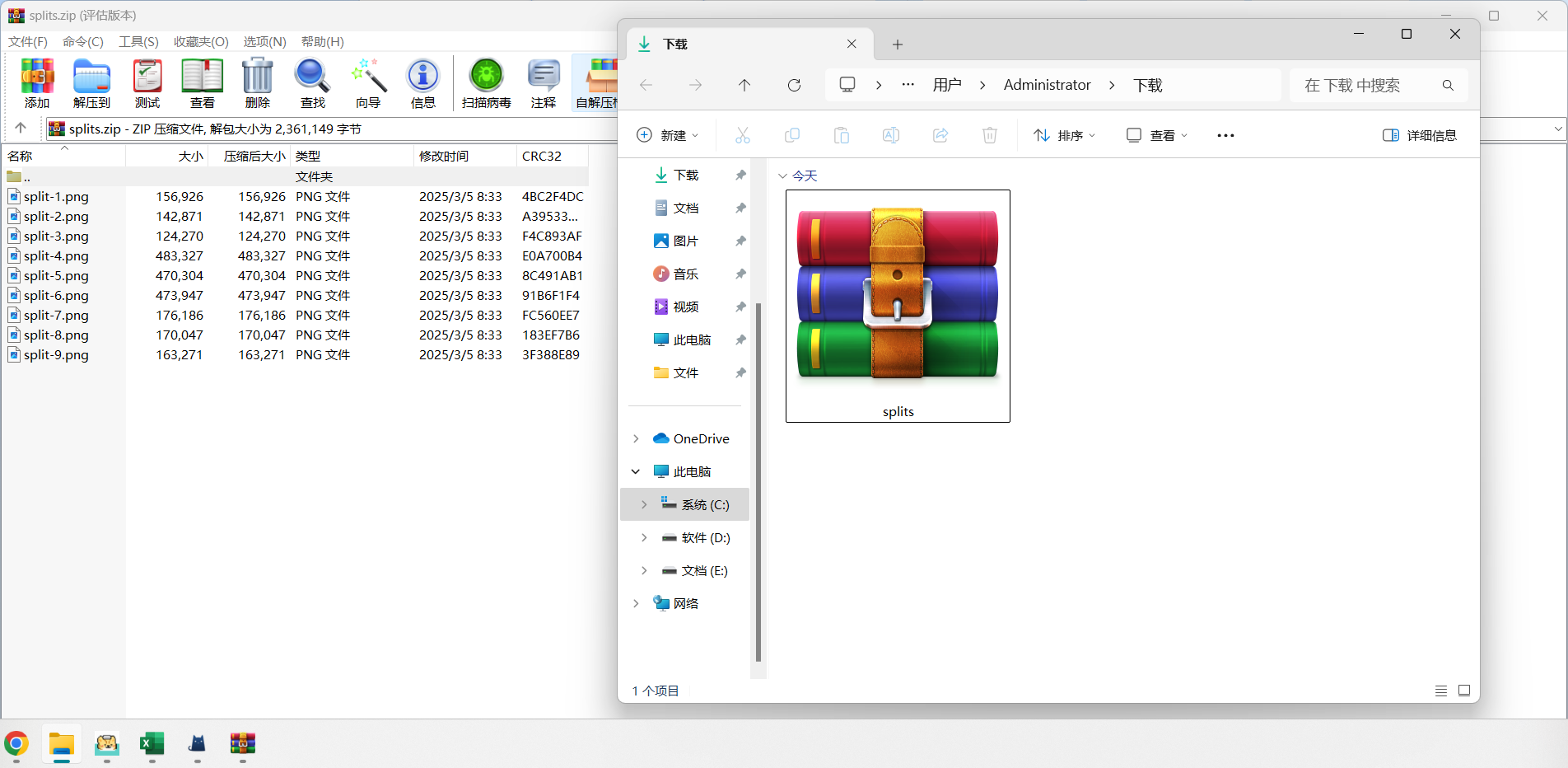
Task: Select the 删除 (Delete) icon in WinRAR
Action: point(258,82)
